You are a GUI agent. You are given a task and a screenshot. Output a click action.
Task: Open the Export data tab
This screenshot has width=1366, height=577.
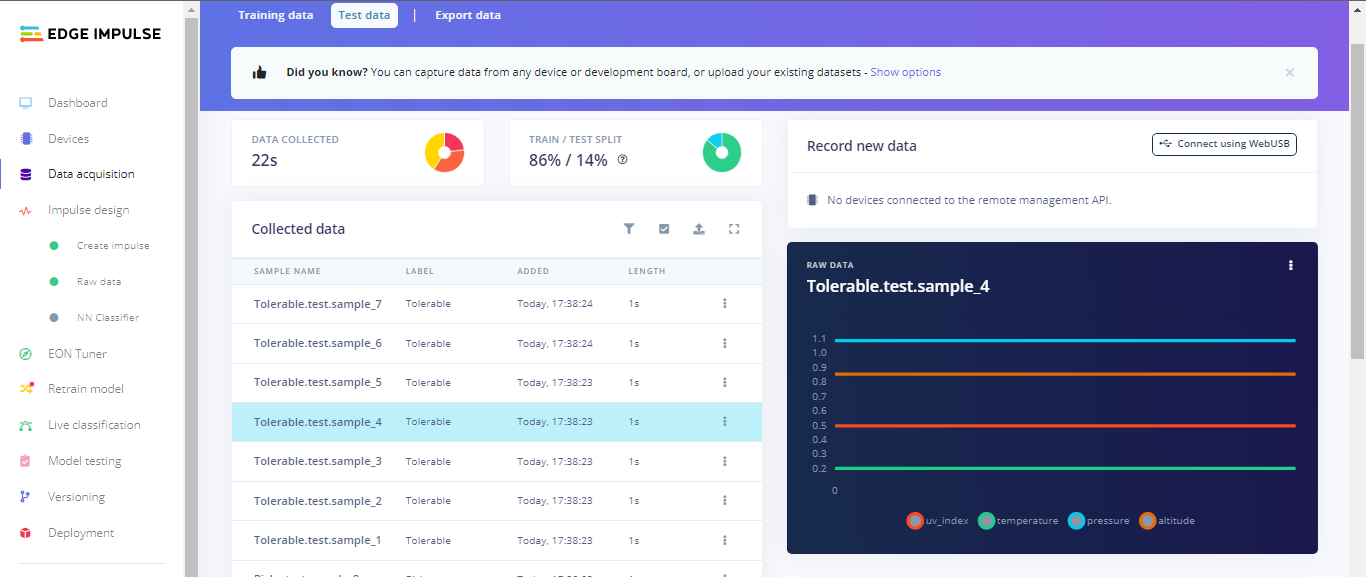[x=468, y=15]
